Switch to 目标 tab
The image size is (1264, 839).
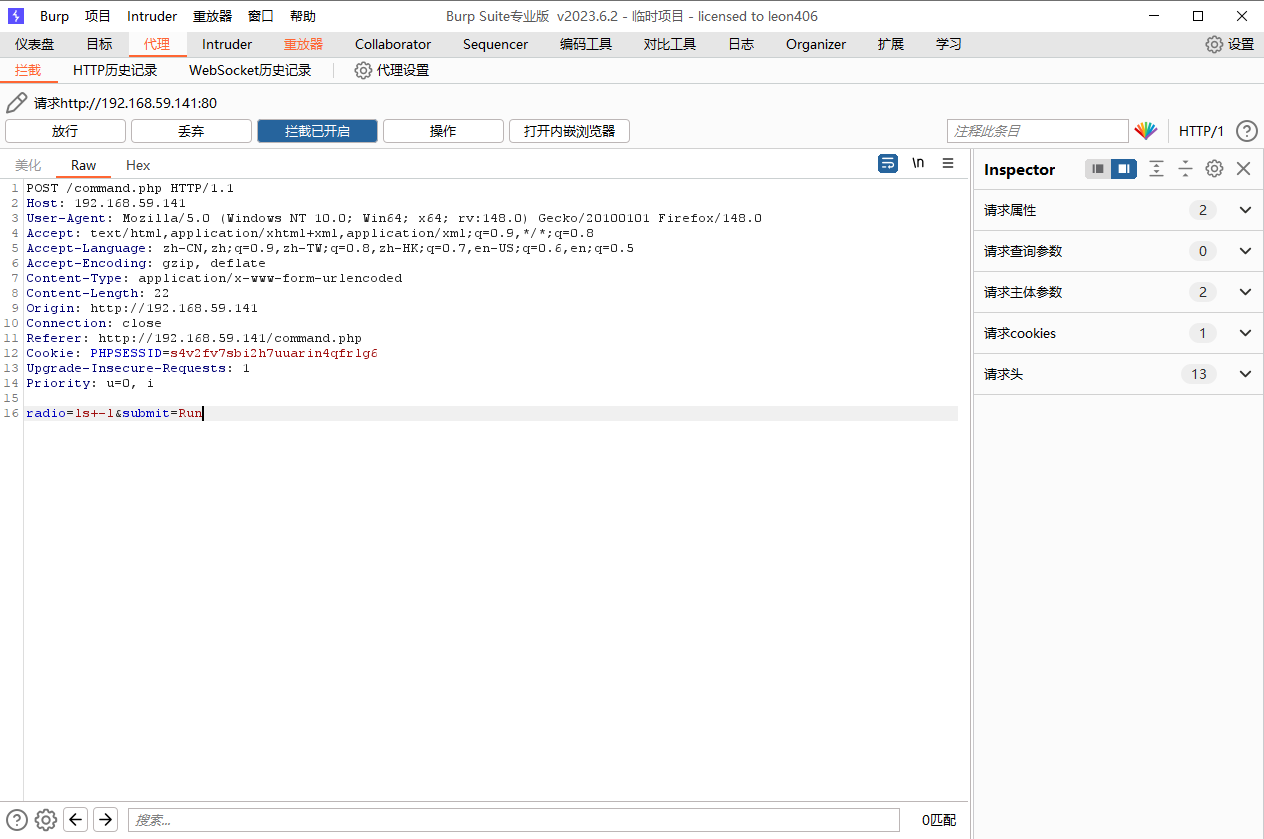pyautogui.click(x=99, y=44)
